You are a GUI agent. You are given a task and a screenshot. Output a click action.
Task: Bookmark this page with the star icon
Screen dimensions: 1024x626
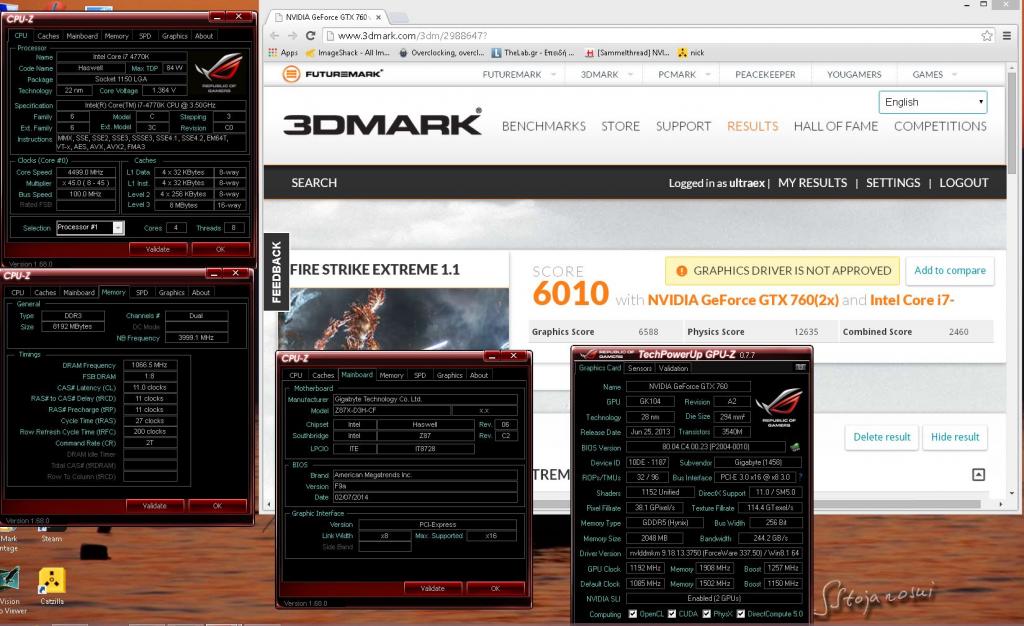(987, 35)
